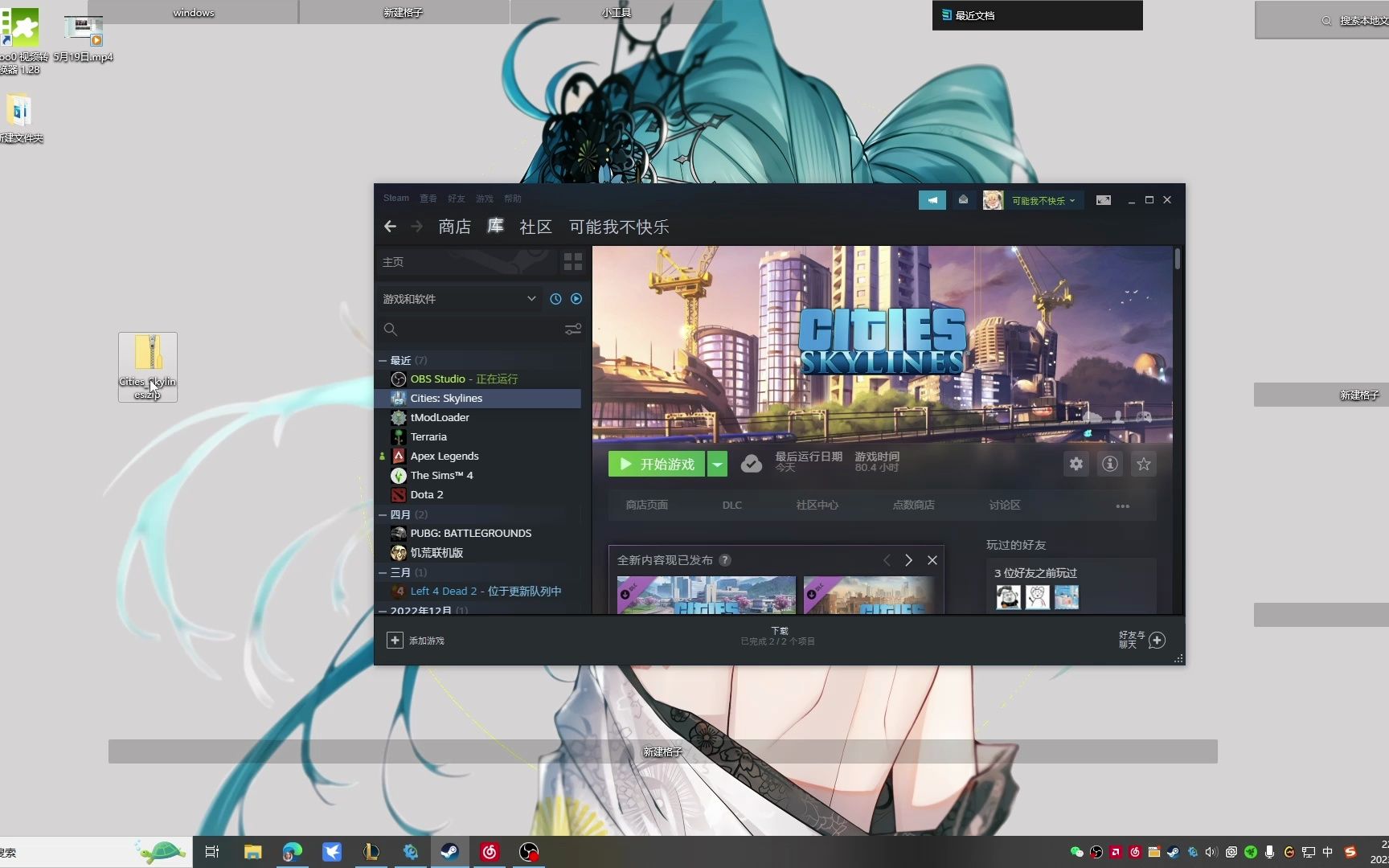Open the DLC link
This screenshot has height=868, width=1389.
[x=732, y=505]
